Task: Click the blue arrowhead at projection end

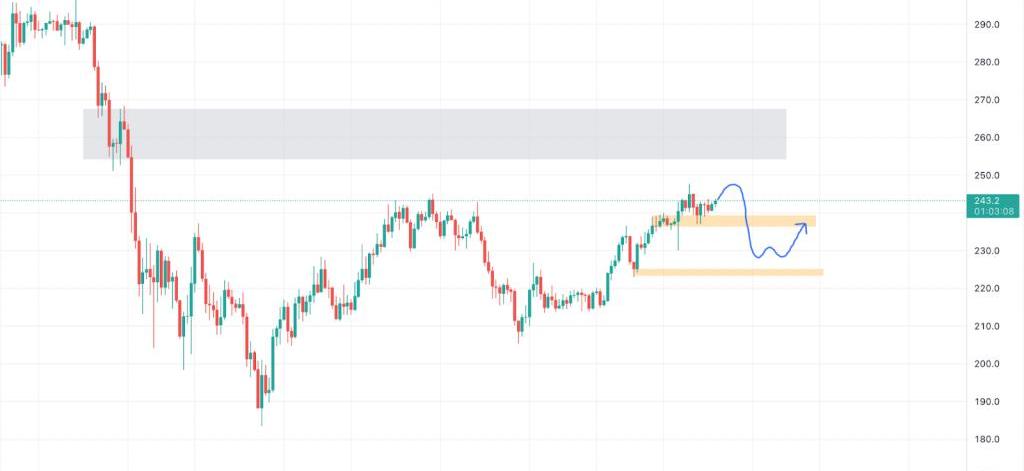Action: click(803, 226)
